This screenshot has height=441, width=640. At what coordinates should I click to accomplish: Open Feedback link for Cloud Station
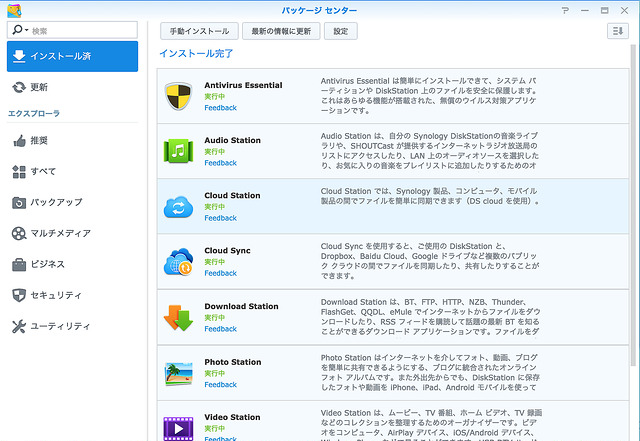(x=220, y=218)
